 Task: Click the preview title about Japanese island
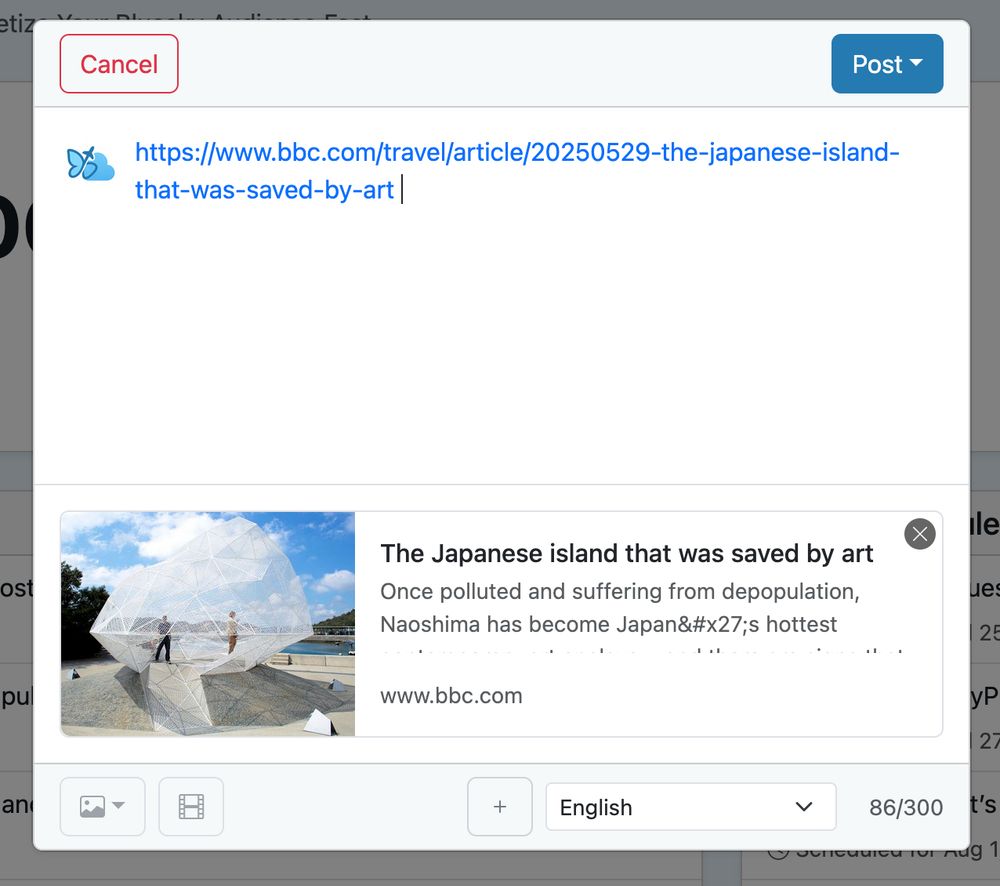coord(626,554)
